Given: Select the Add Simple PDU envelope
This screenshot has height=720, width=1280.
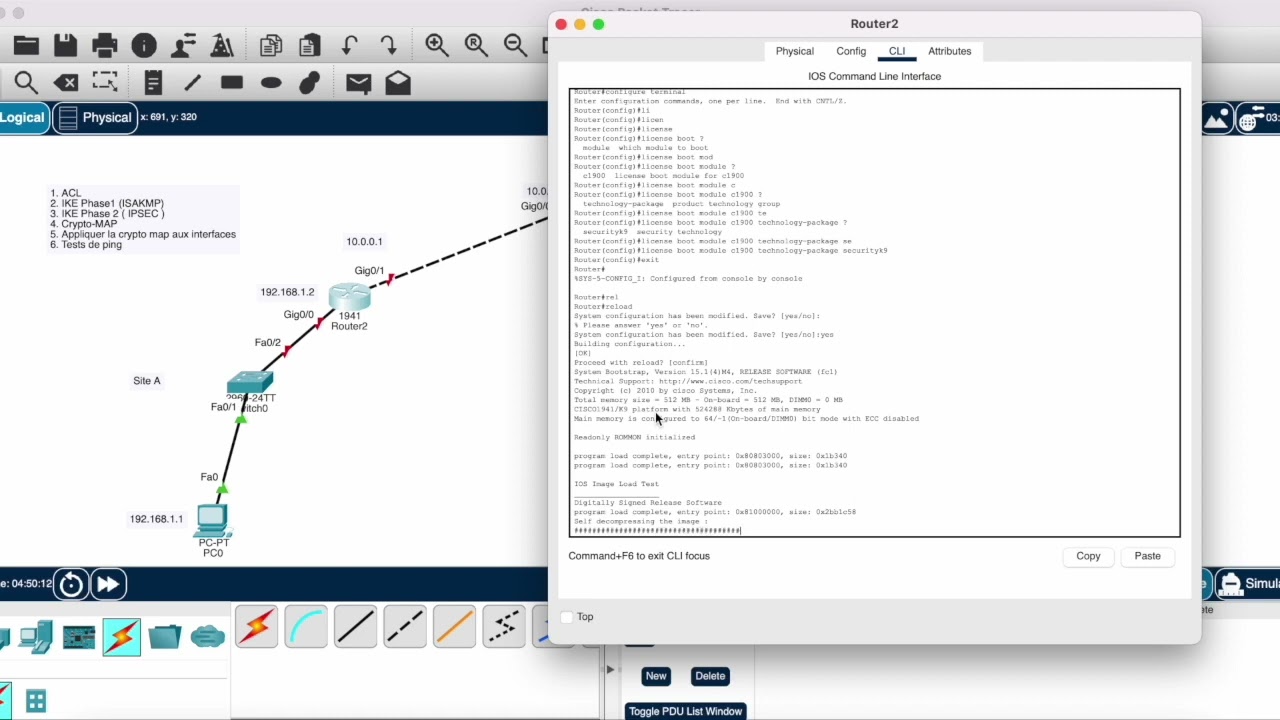Looking at the screenshot, I should click(358, 83).
